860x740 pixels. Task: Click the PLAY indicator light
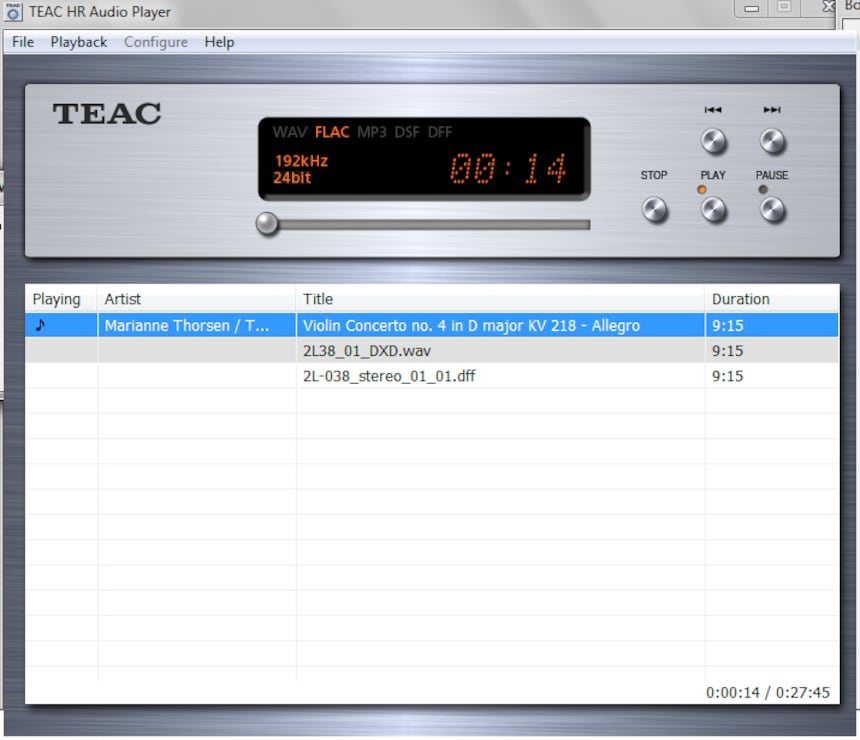tap(701, 190)
